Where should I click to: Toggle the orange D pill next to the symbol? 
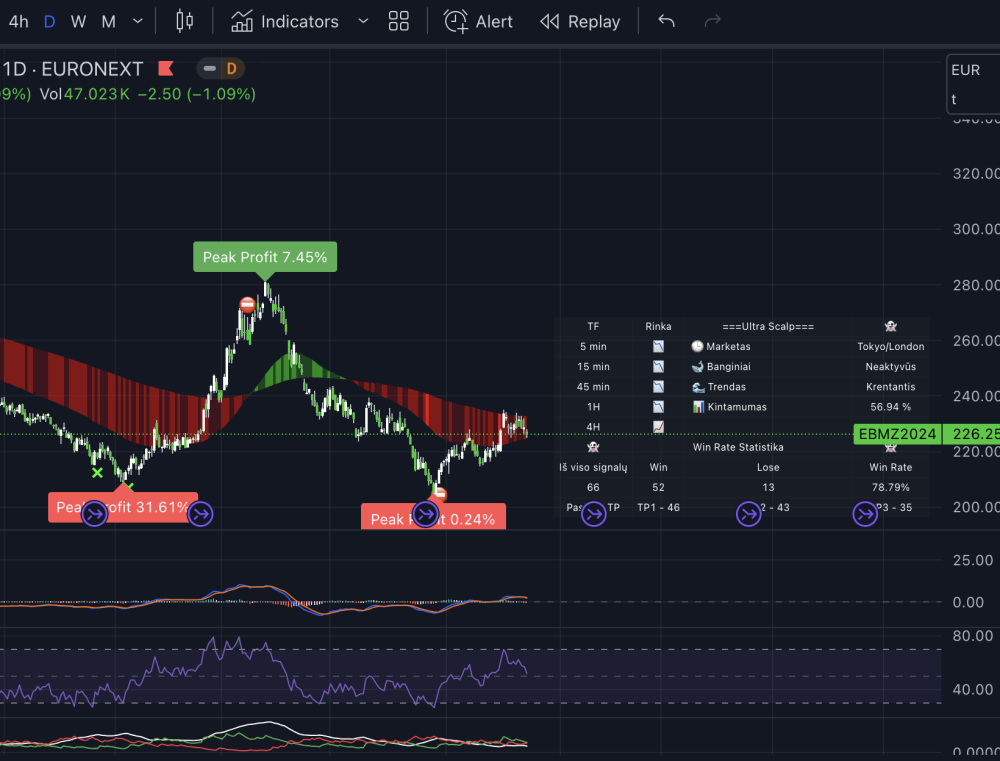221,68
